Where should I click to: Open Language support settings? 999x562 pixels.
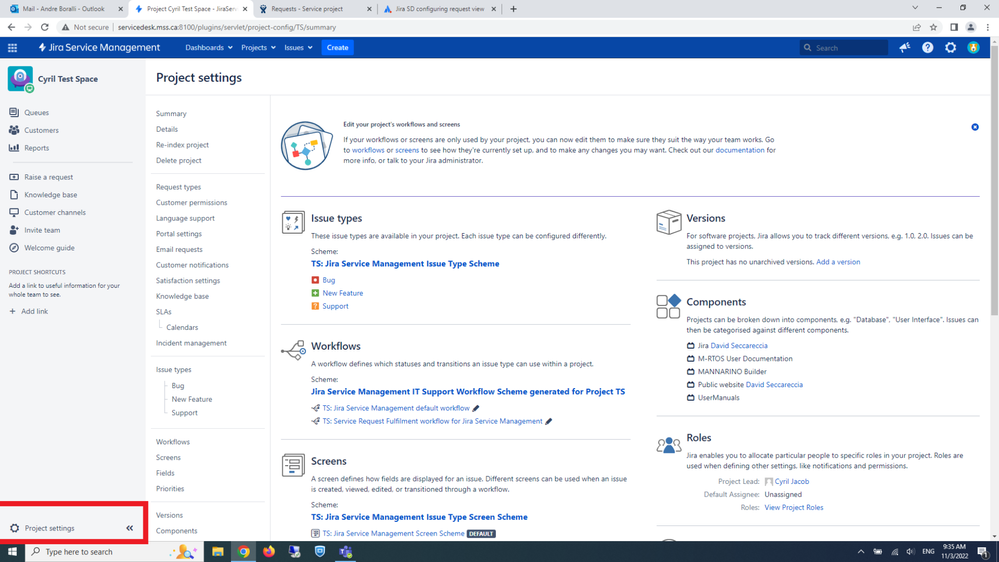185,219
